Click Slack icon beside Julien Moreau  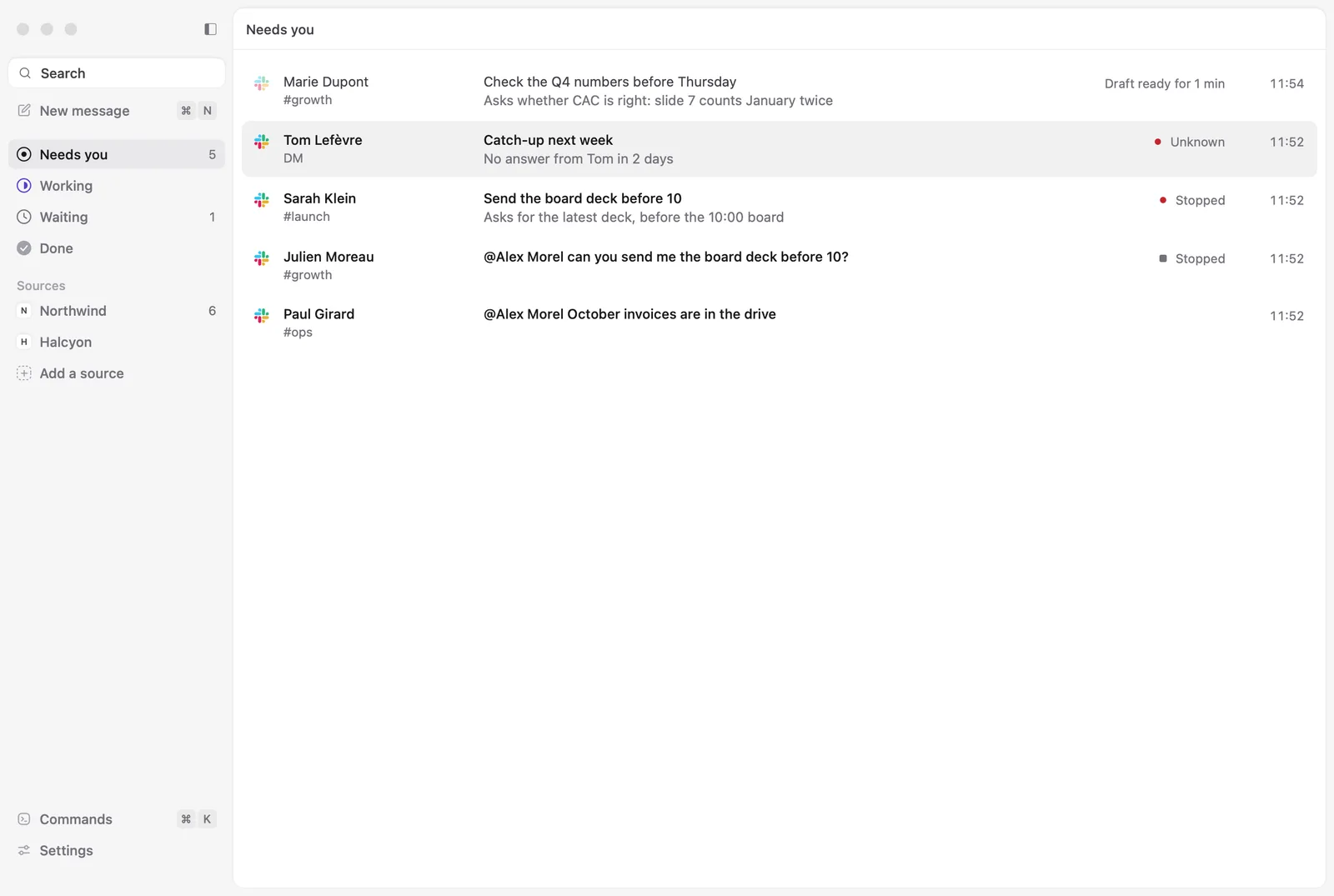[262, 258]
